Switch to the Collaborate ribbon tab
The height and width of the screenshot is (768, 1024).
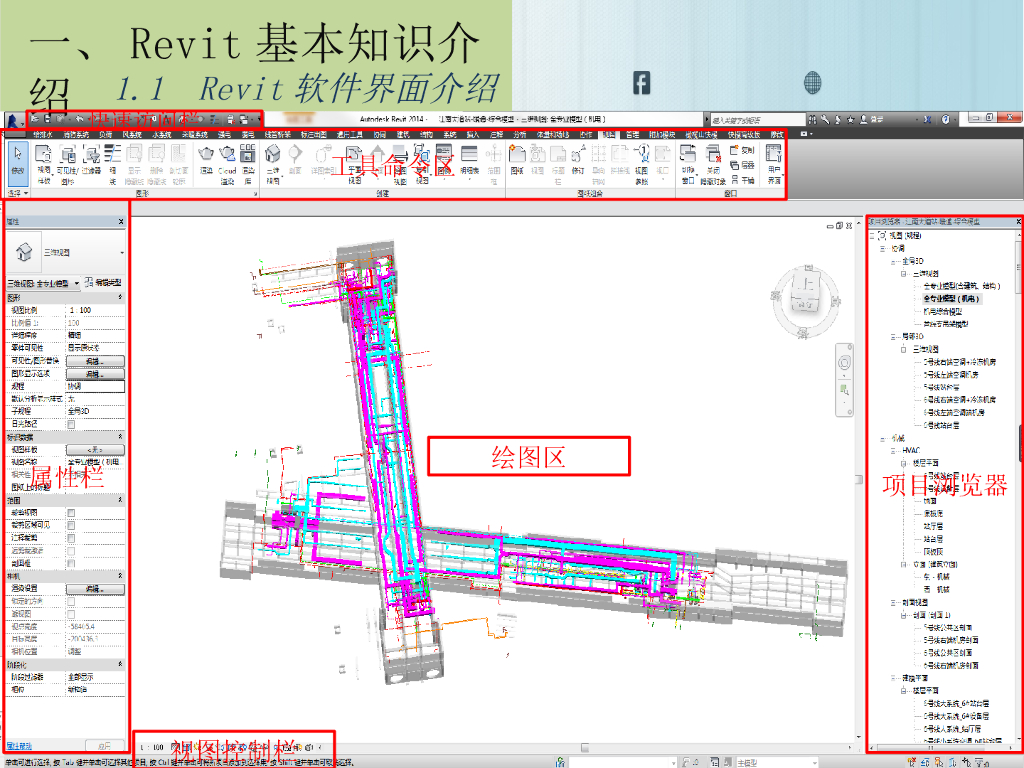tap(586, 135)
